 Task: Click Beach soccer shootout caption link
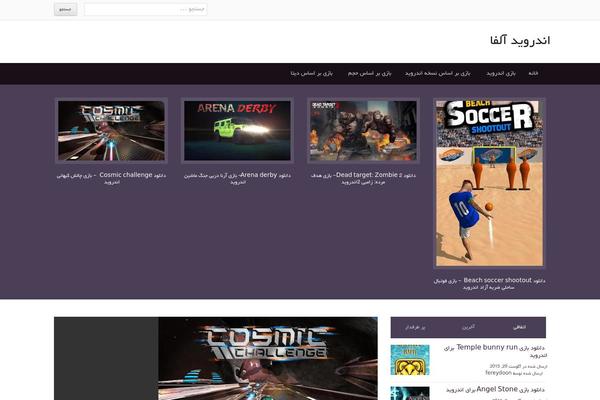coord(489,283)
